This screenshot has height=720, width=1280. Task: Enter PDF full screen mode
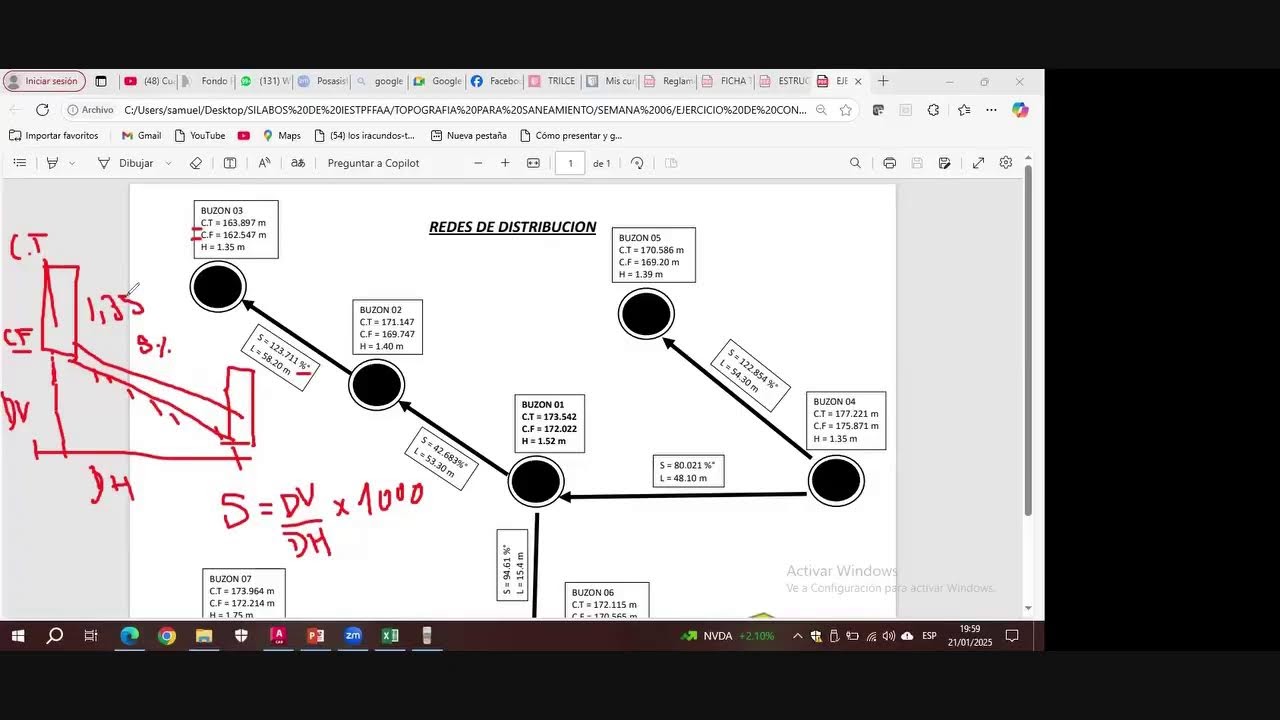click(x=978, y=163)
